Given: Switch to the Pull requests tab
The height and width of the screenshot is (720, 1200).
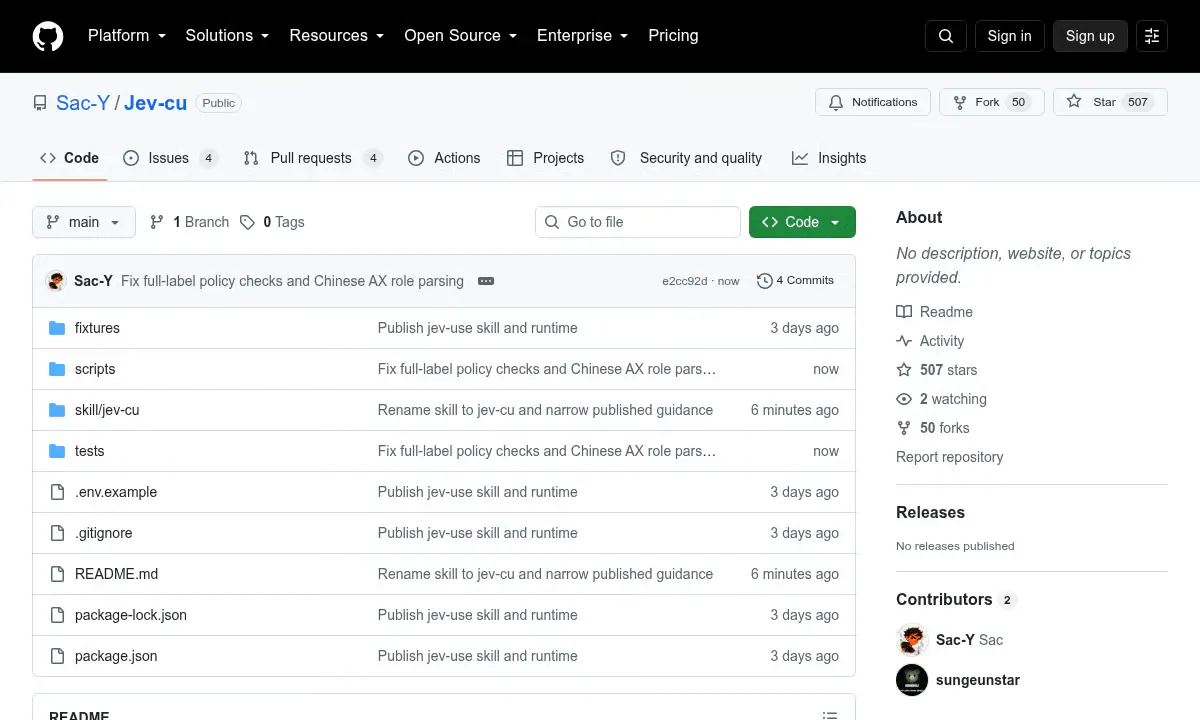Looking at the screenshot, I should tap(313, 158).
